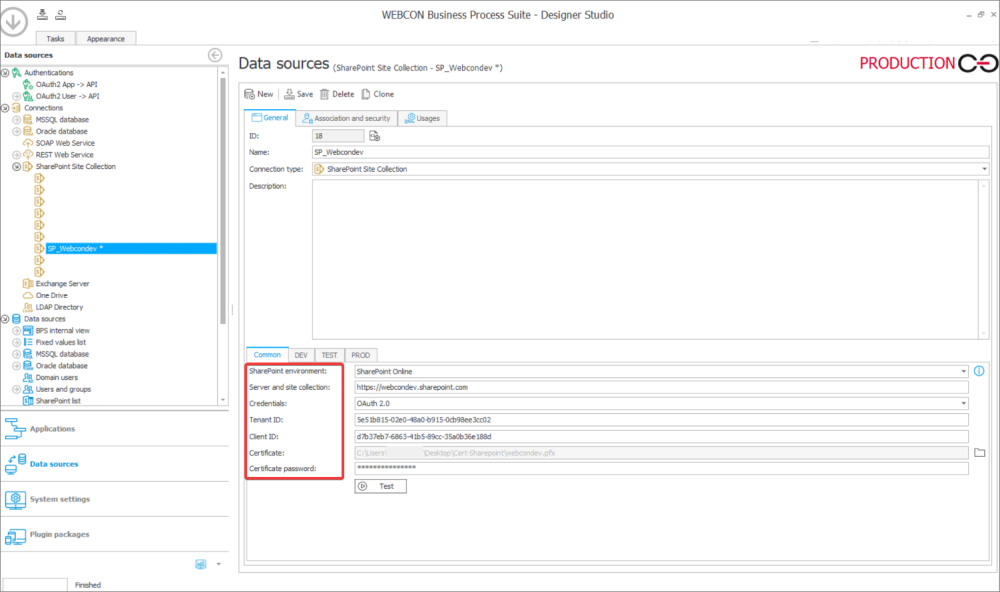Screen dimensions: 1000x592
Task: Switch to the Association and security tab
Action: click(x=346, y=118)
